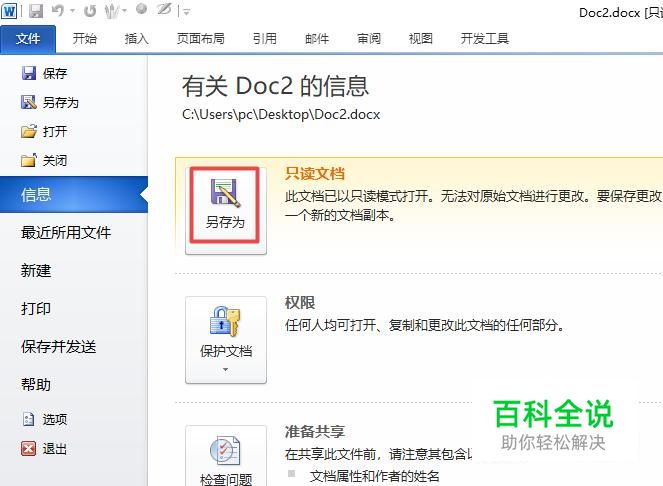Click the Word application icon in title bar
The image size is (663, 486).
[x=9, y=11]
